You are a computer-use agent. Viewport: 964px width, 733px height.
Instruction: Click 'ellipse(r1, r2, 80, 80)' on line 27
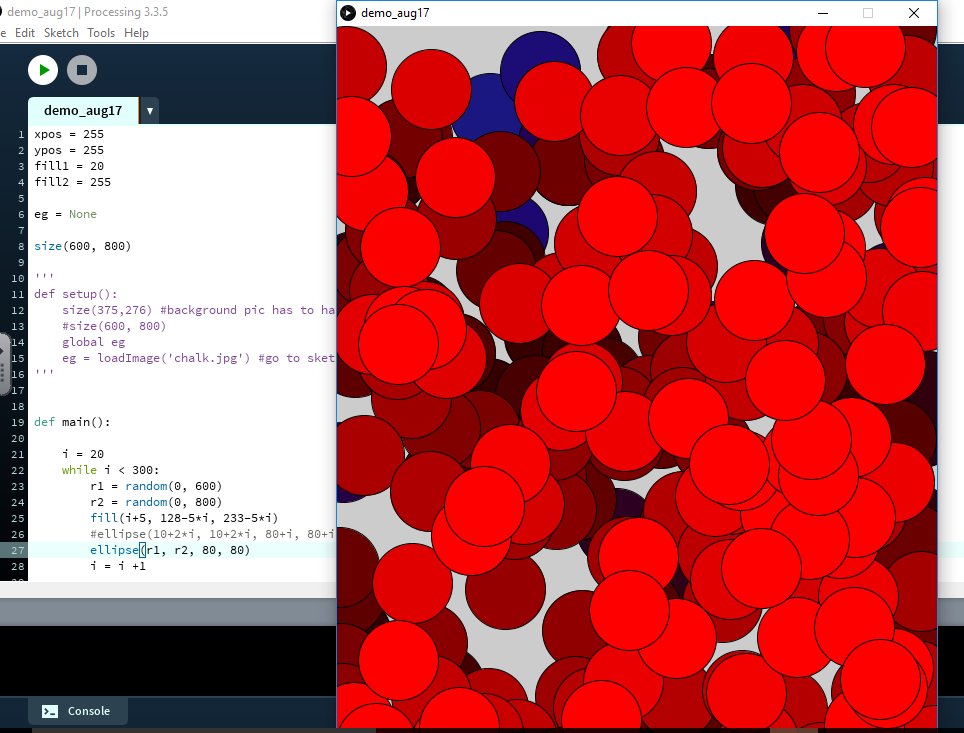170,550
